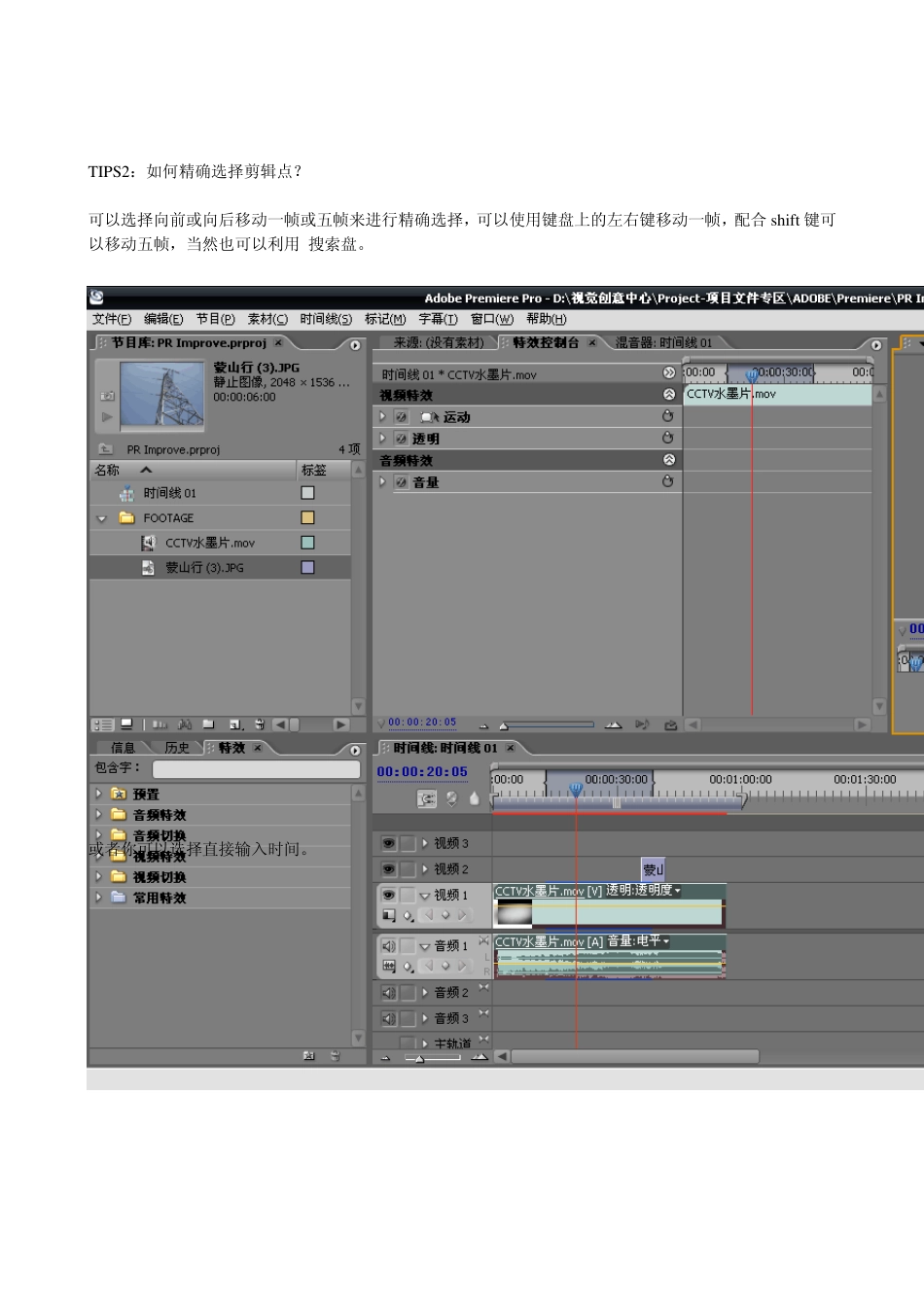Screen dimensions: 924x1307
Task: Click the New Bin folder icon in project panel
Action: coord(208,724)
